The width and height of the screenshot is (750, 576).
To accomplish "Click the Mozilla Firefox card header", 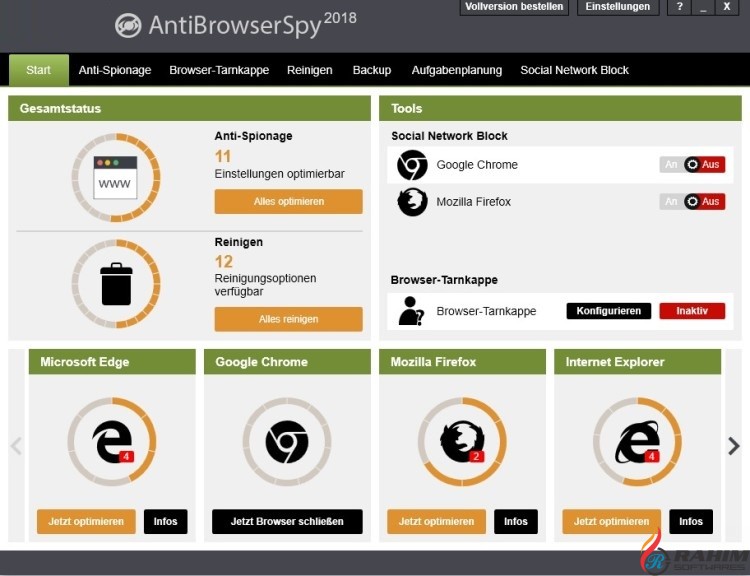I will click(462, 362).
